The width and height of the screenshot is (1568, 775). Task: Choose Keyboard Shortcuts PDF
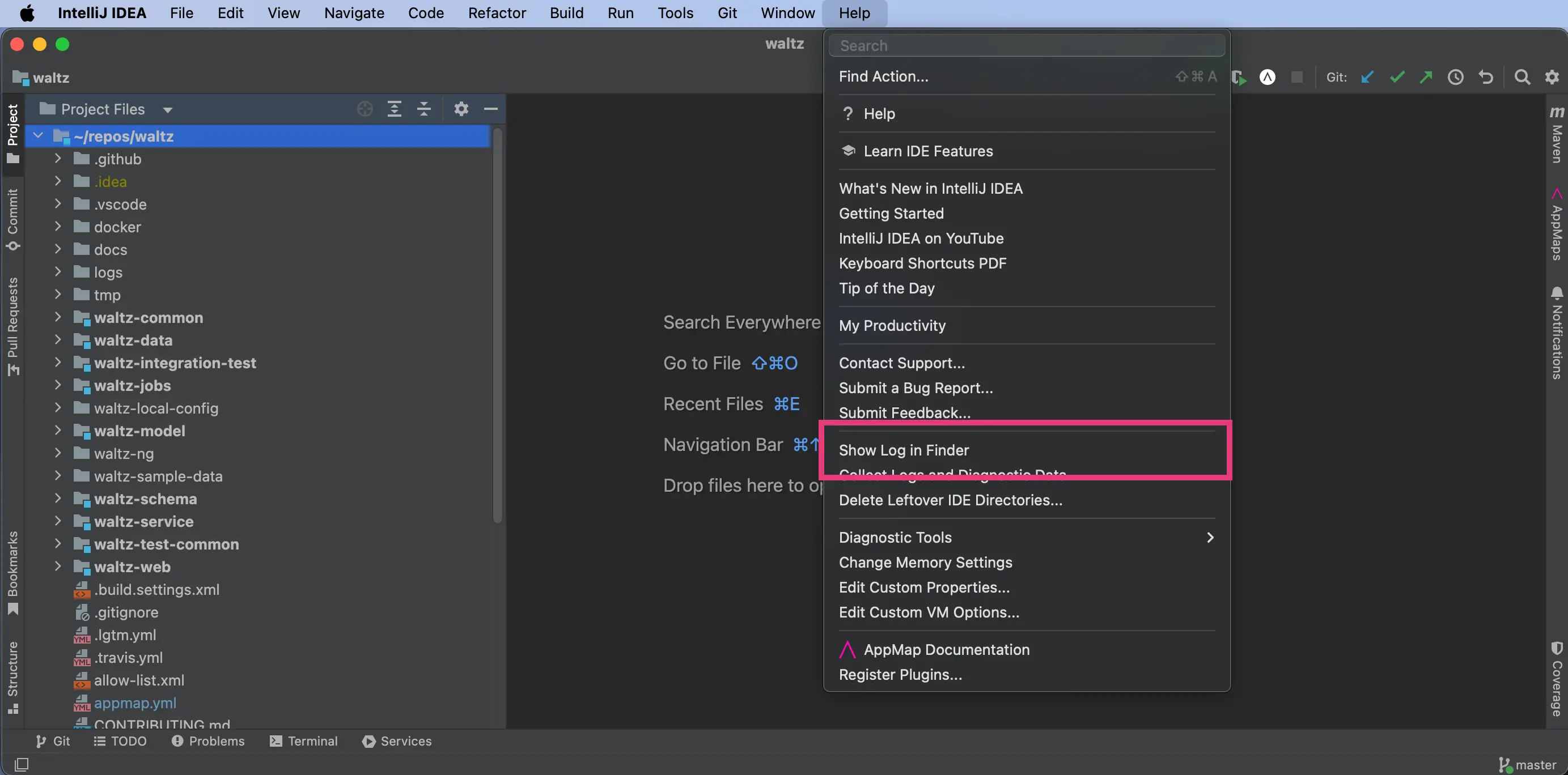pyautogui.click(x=1027, y=263)
